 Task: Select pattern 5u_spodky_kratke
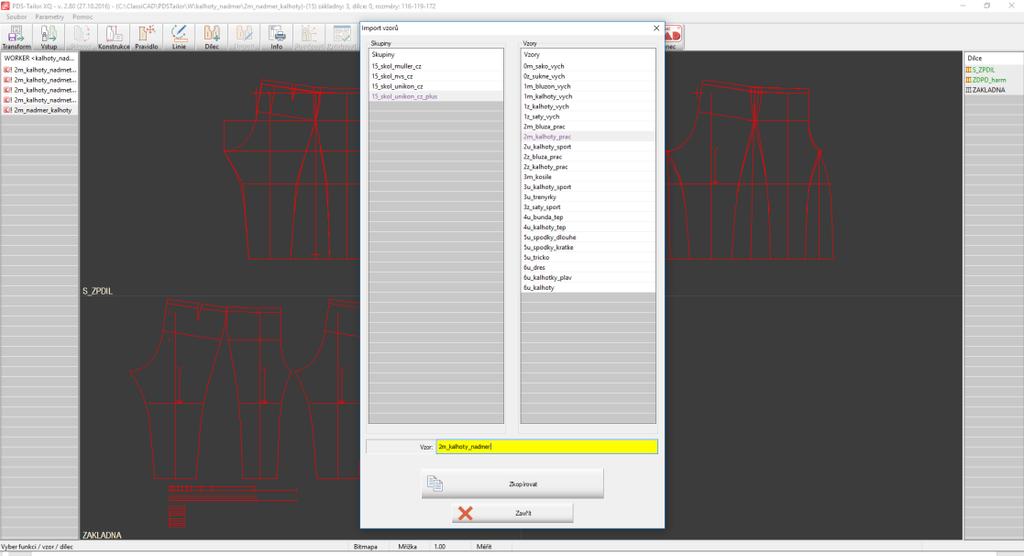point(588,247)
